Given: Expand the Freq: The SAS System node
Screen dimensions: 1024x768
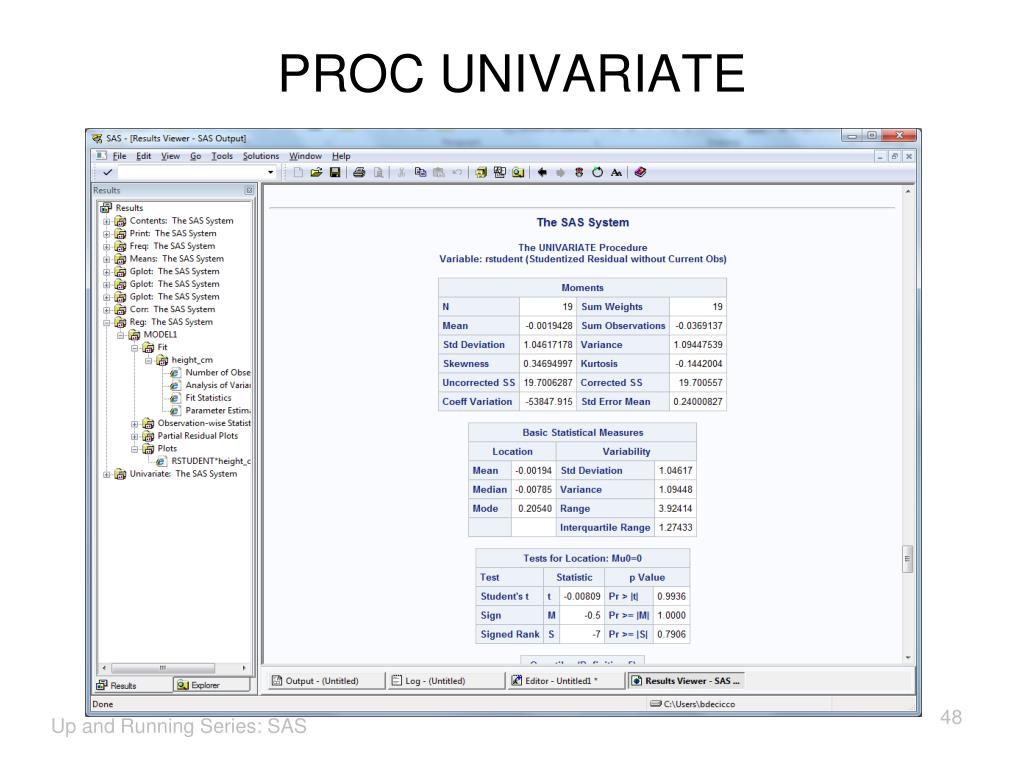Looking at the screenshot, I should (106, 246).
